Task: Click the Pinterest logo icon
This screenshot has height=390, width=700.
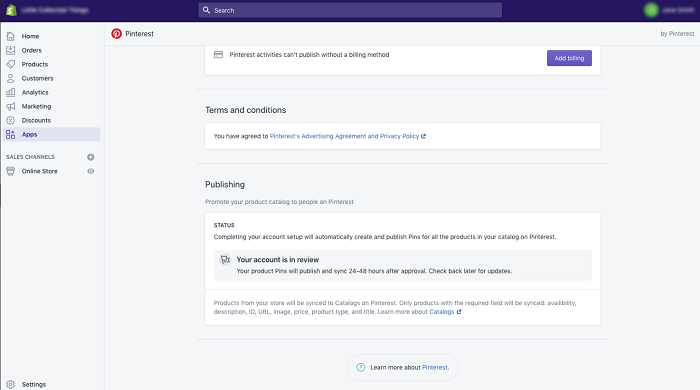Action: 117,34
